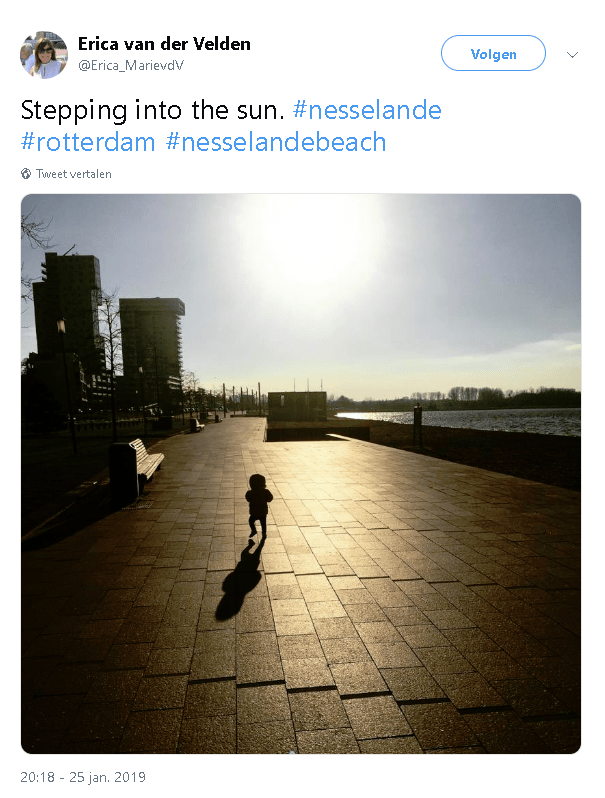Image resolution: width=605 pixels, height=798 pixels.
Task: Click the bench in the tweet photo
Action: coord(136,469)
